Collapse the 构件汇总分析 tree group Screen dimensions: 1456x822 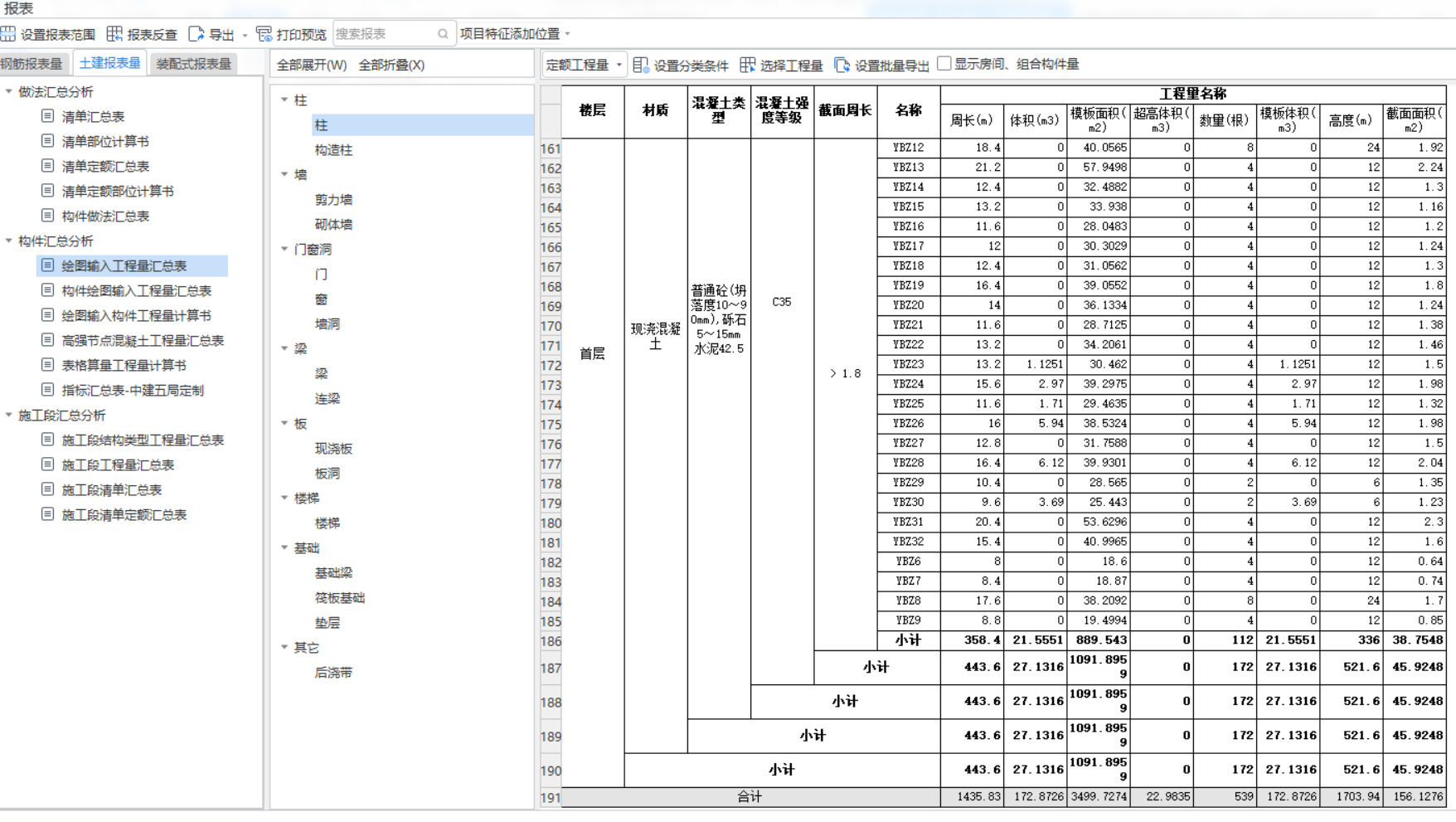9,241
